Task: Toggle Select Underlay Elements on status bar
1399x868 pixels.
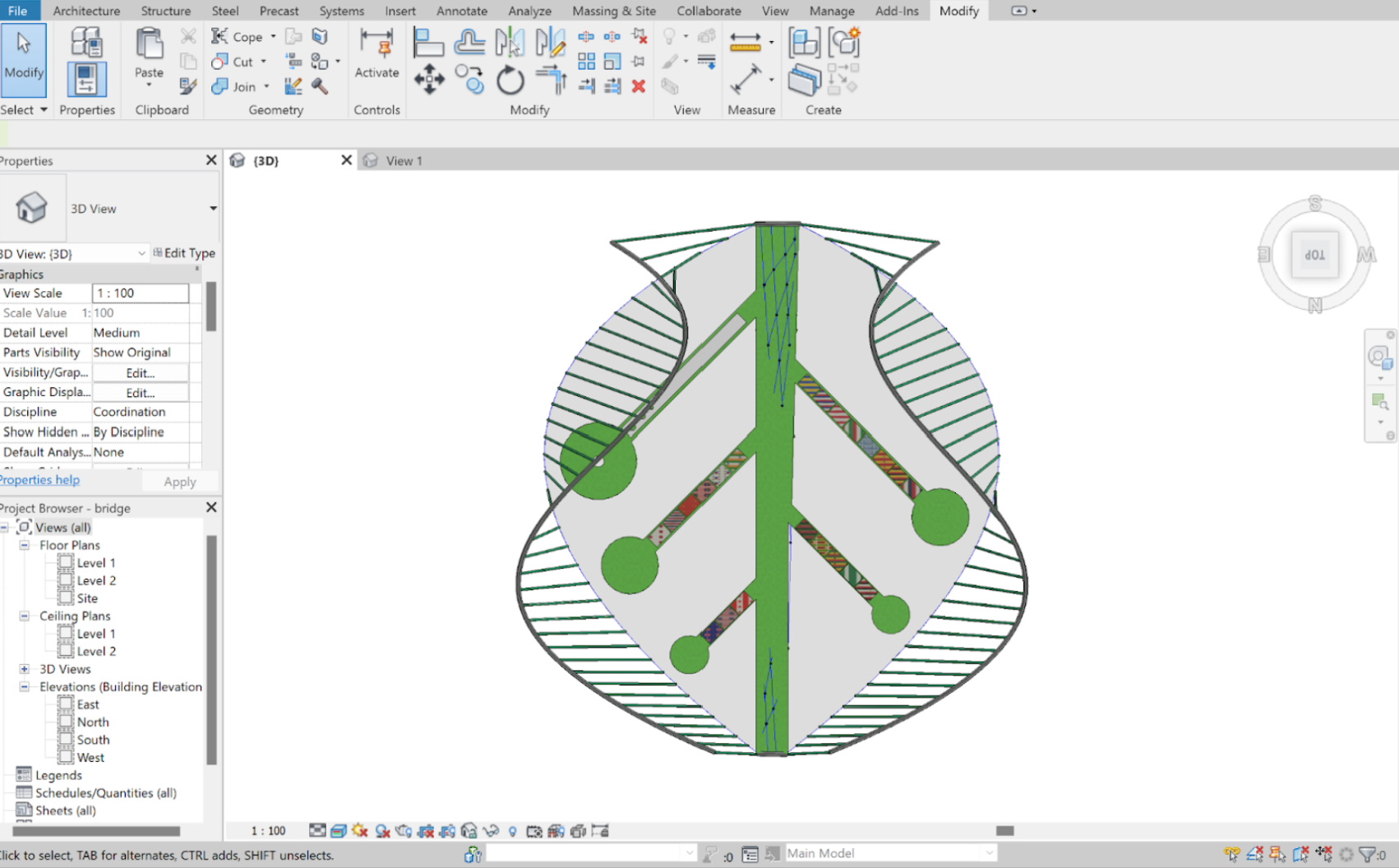Action: pos(1254,854)
